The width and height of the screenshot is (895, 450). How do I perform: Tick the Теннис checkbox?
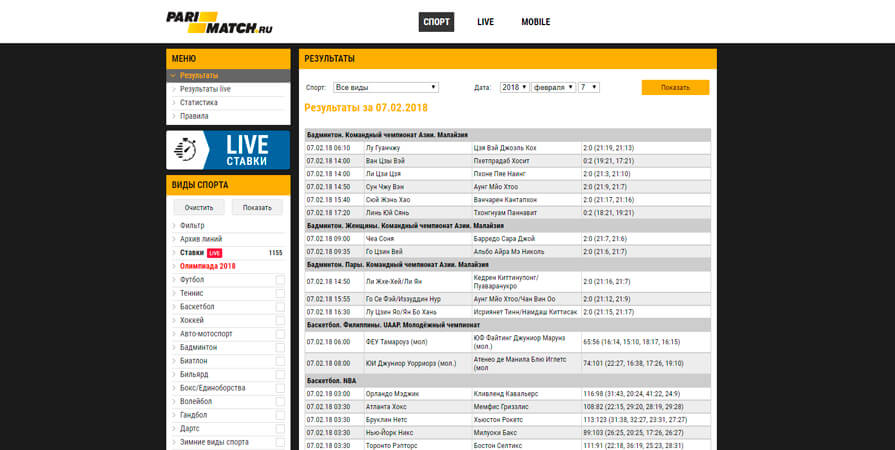click(x=280, y=294)
